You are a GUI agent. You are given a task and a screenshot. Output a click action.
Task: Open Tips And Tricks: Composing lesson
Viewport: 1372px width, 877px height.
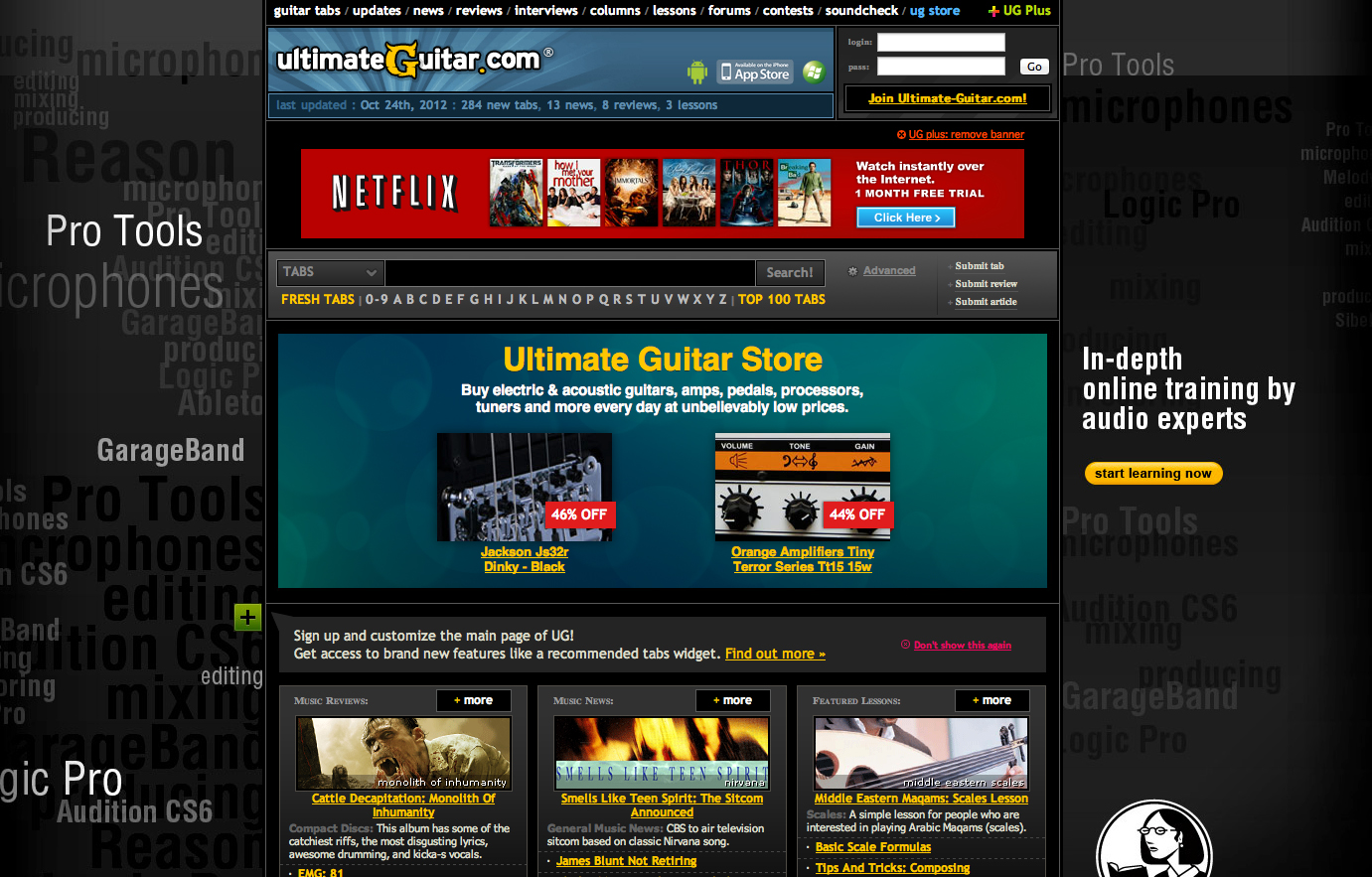click(892, 868)
